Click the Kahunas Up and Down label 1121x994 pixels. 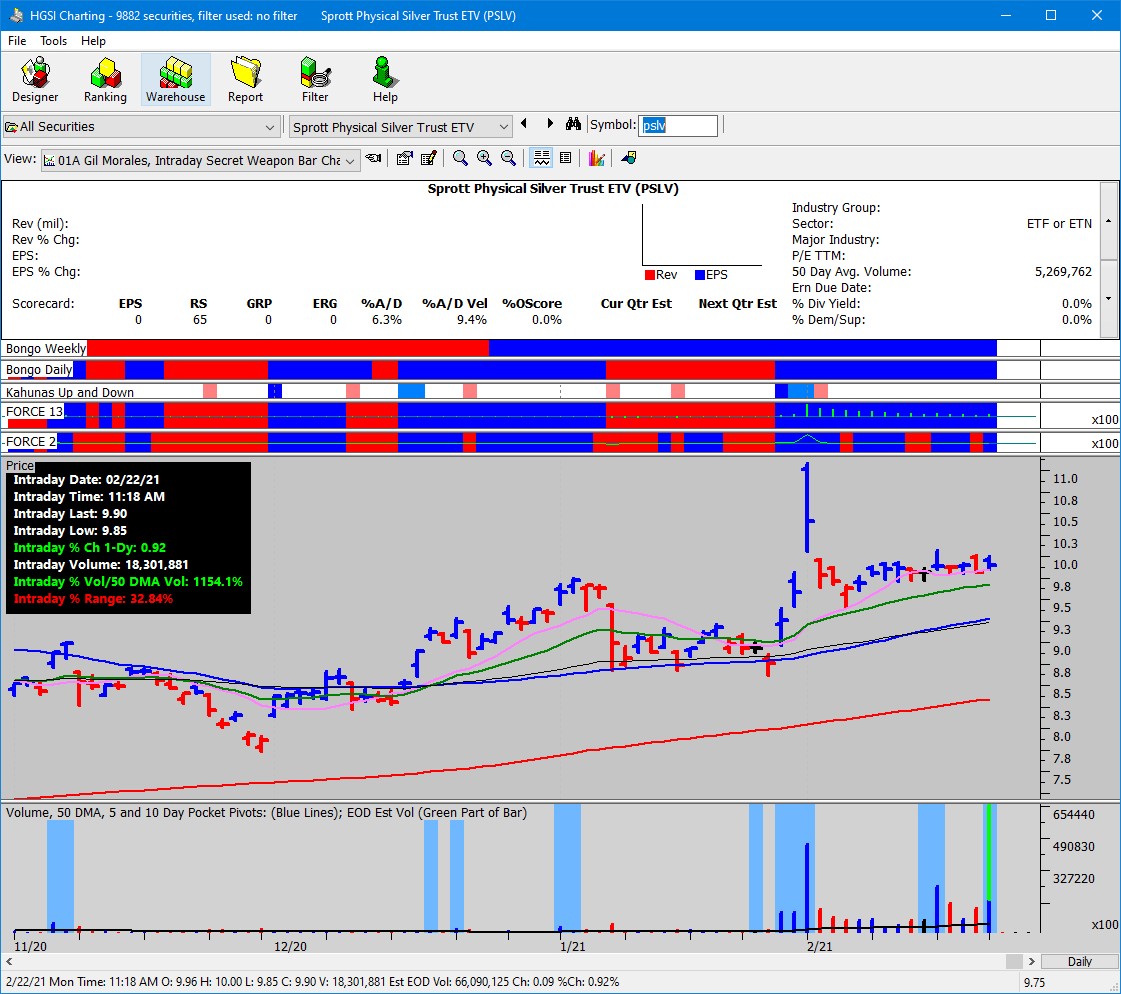pyautogui.click(x=69, y=392)
